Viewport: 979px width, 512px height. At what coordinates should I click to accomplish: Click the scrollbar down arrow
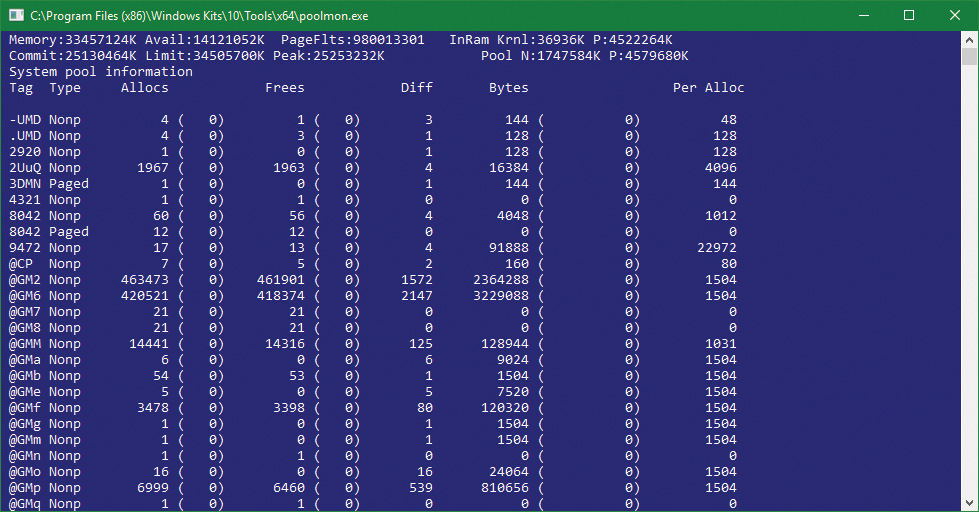(970, 503)
